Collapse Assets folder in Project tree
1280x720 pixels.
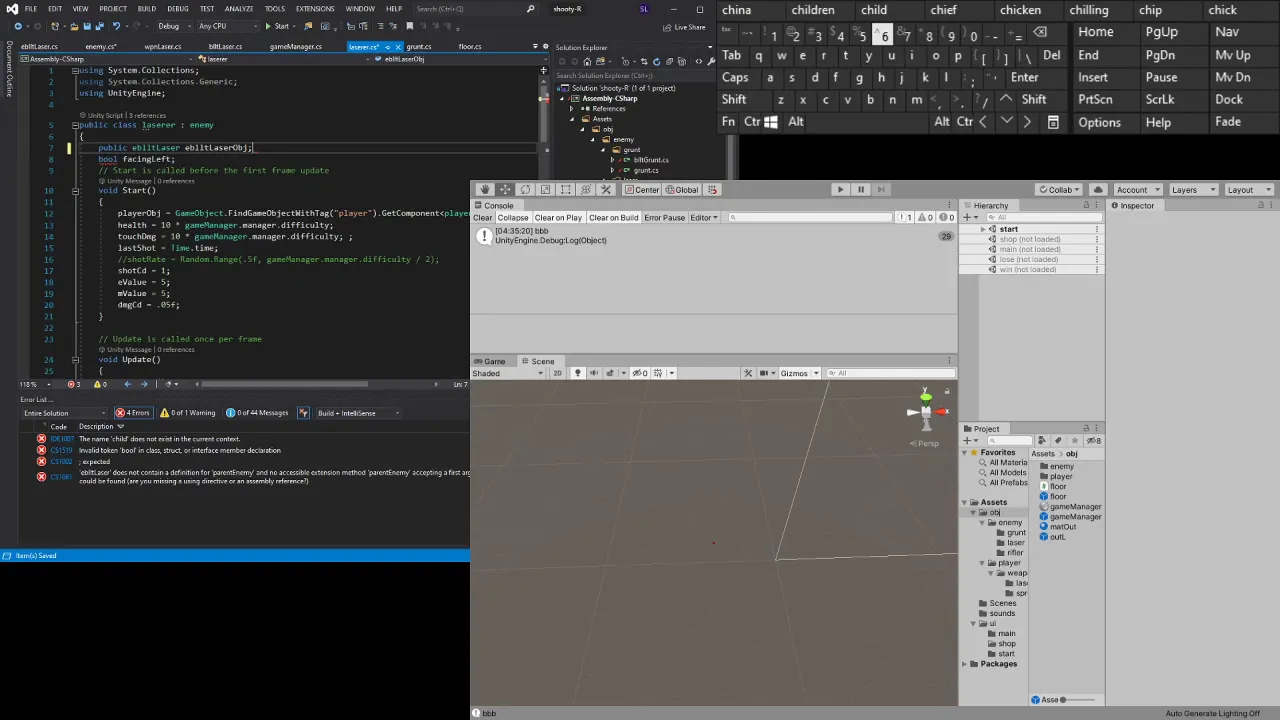pyautogui.click(x=965, y=502)
